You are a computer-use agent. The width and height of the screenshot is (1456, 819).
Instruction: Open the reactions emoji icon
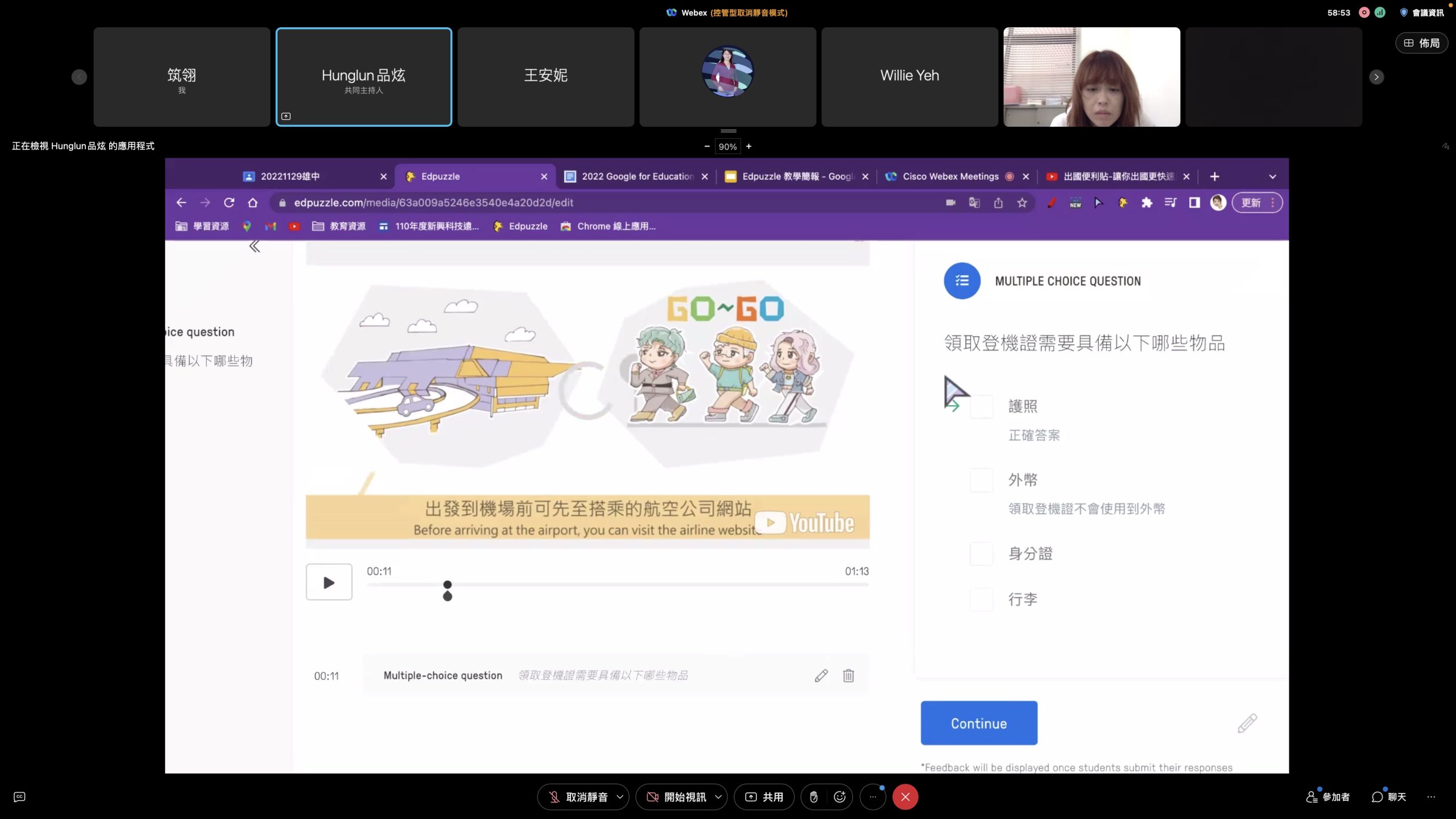coord(839,797)
